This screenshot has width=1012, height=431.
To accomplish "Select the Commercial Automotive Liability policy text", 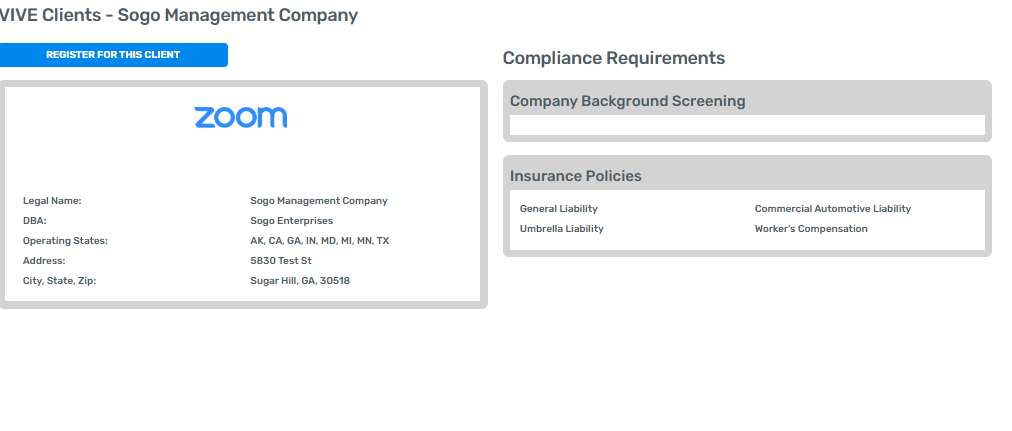I will click(x=833, y=209).
